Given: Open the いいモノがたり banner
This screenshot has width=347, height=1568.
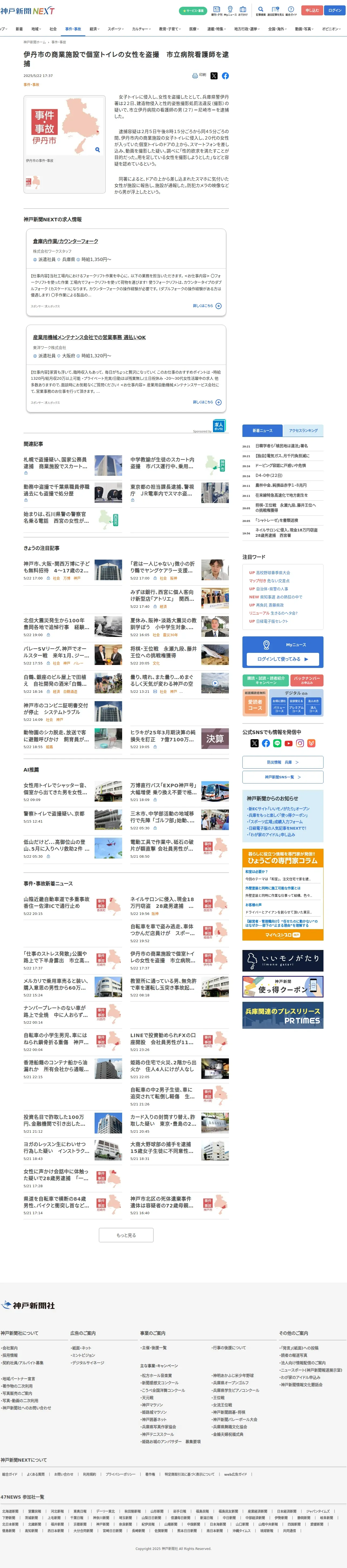Looking at the screenshot, I should click(x=283, y=960).
